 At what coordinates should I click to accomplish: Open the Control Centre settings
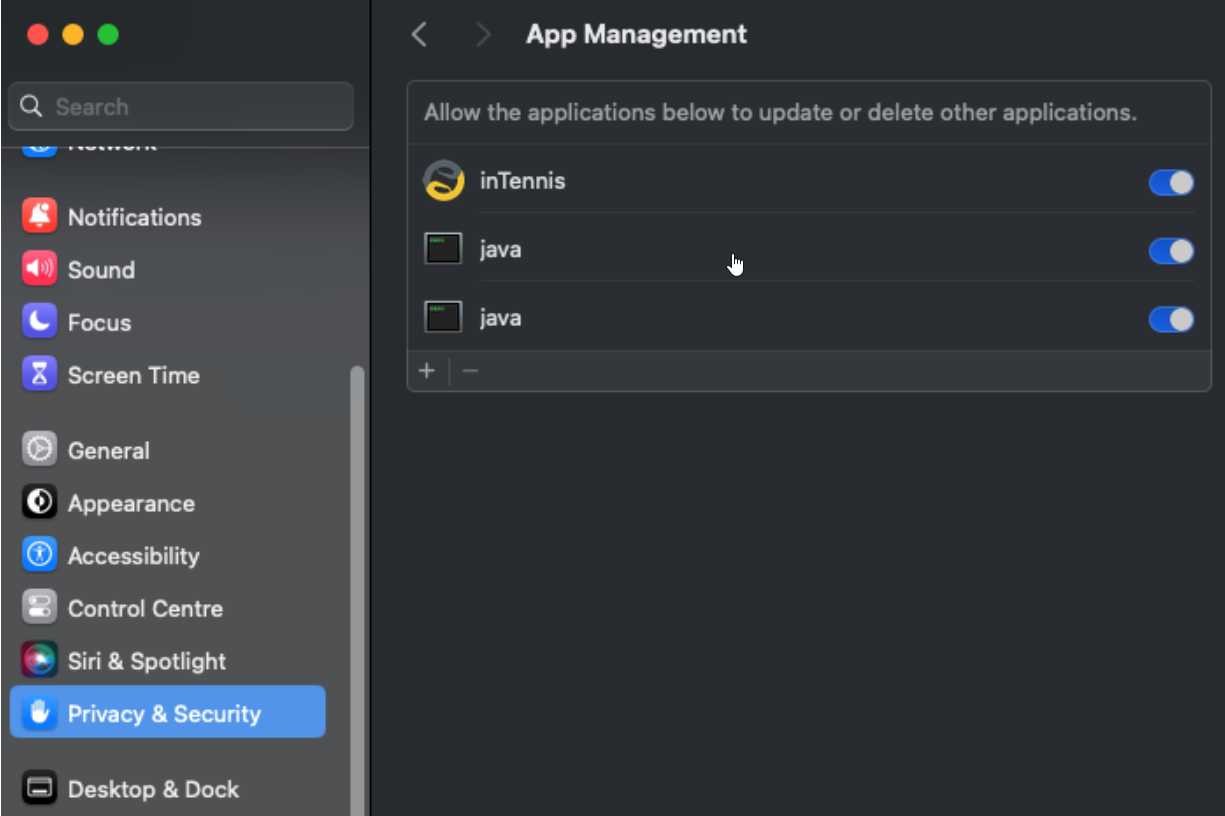[x=145, y=608]
